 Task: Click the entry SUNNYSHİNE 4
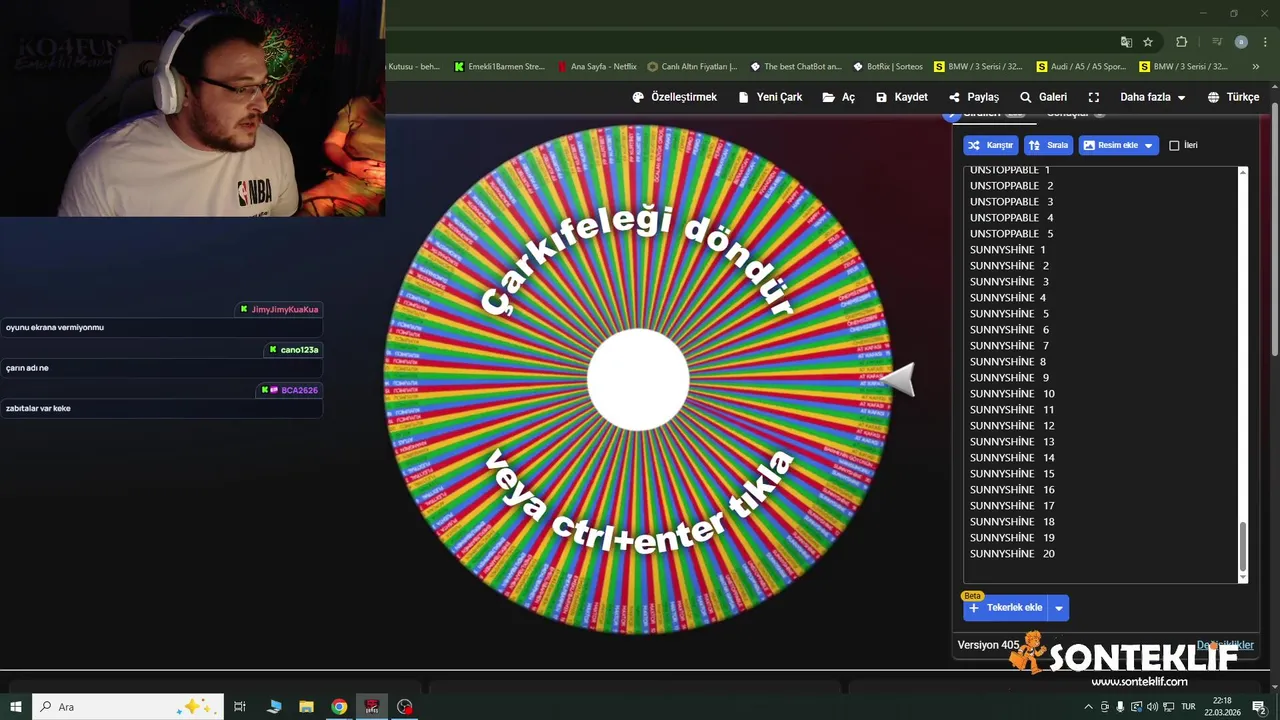coord(1008,298)
